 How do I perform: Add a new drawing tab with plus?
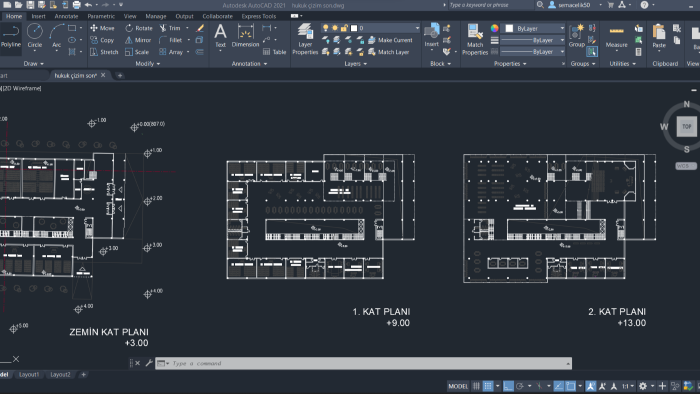(x=120, y=75)
